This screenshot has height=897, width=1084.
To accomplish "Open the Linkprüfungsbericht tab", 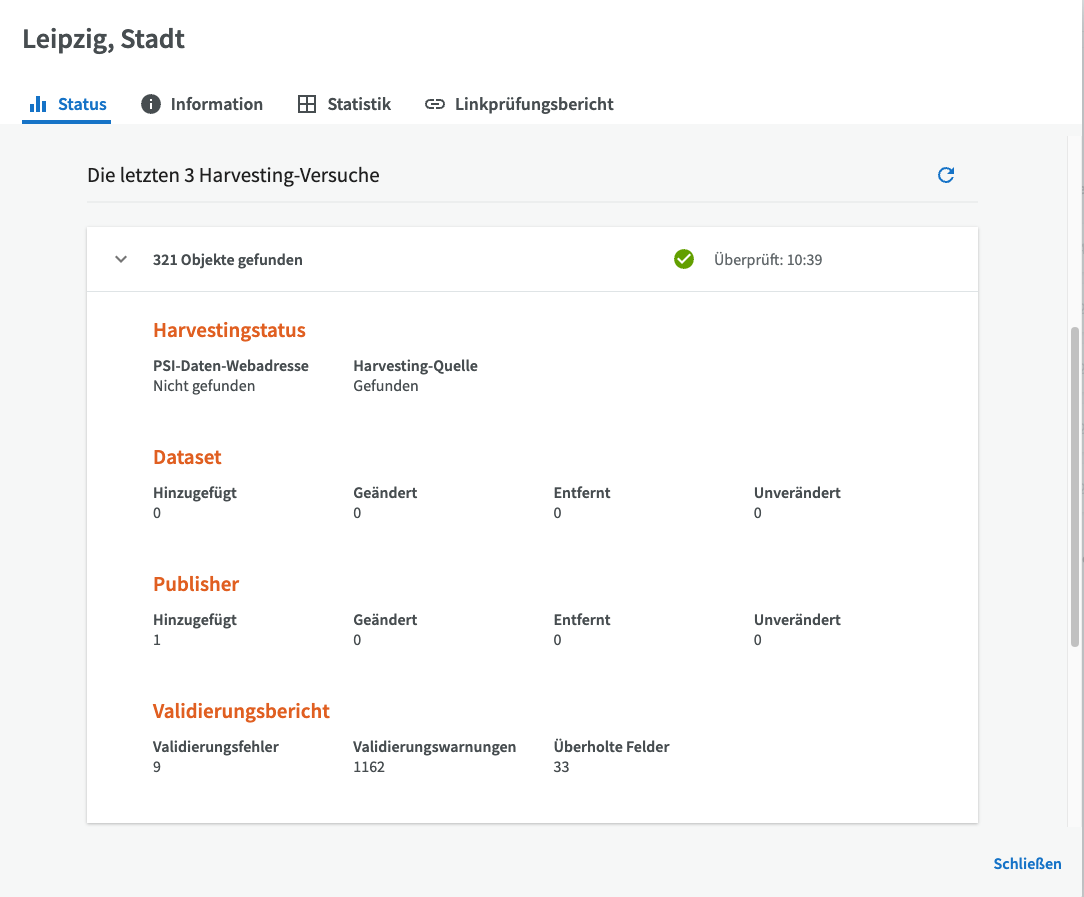I will click(518, 104).
